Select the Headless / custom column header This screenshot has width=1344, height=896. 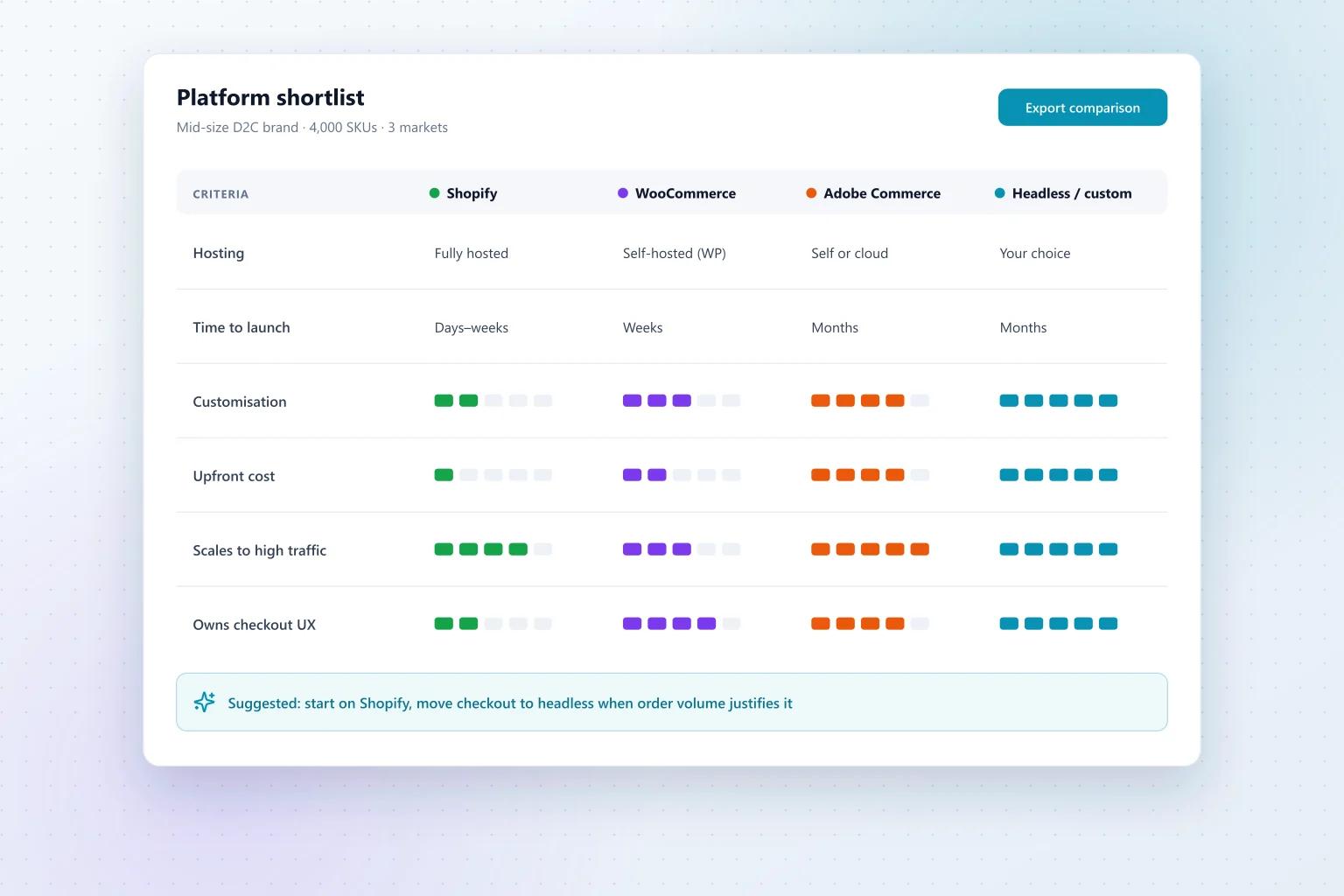coord(1063,193)
